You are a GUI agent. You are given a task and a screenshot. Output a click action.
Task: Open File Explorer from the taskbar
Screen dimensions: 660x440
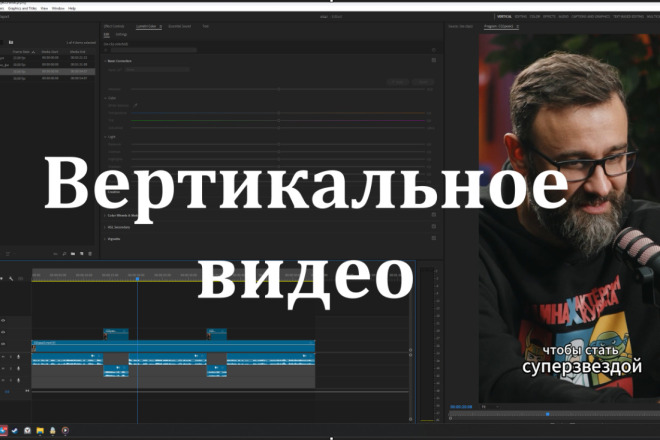pos(40,430)
